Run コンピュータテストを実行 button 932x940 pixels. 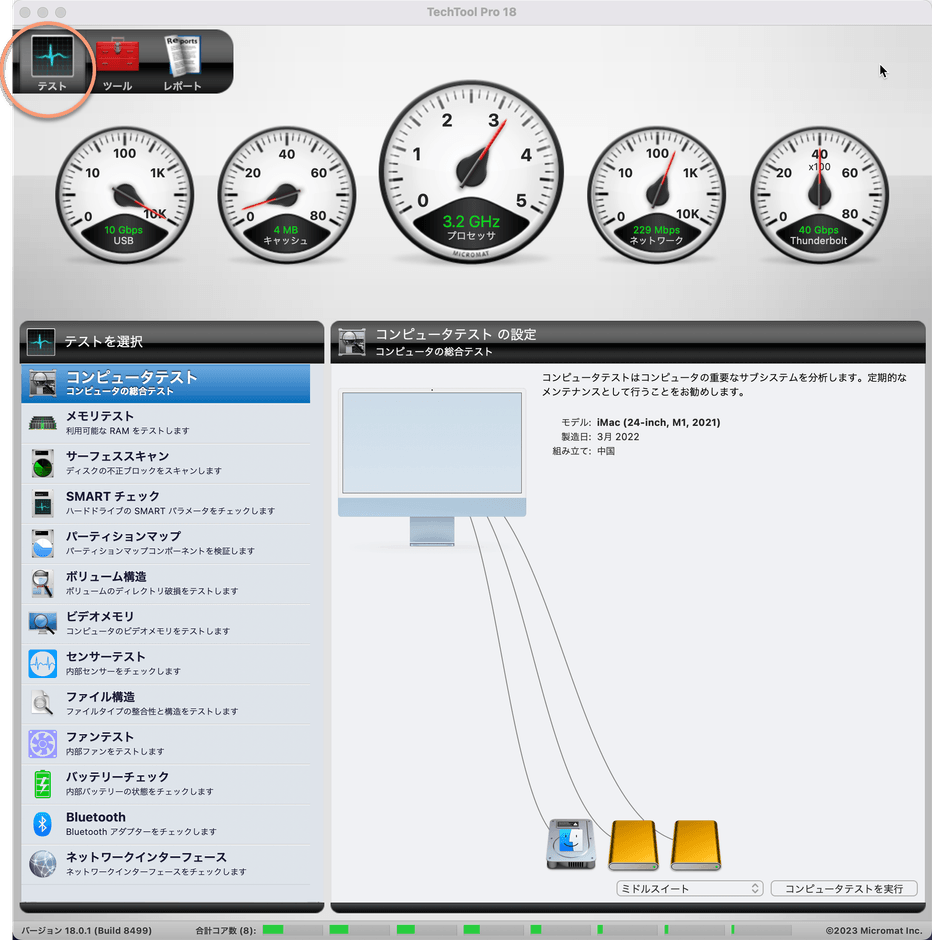pyautogui.click(x=844, y=888)
